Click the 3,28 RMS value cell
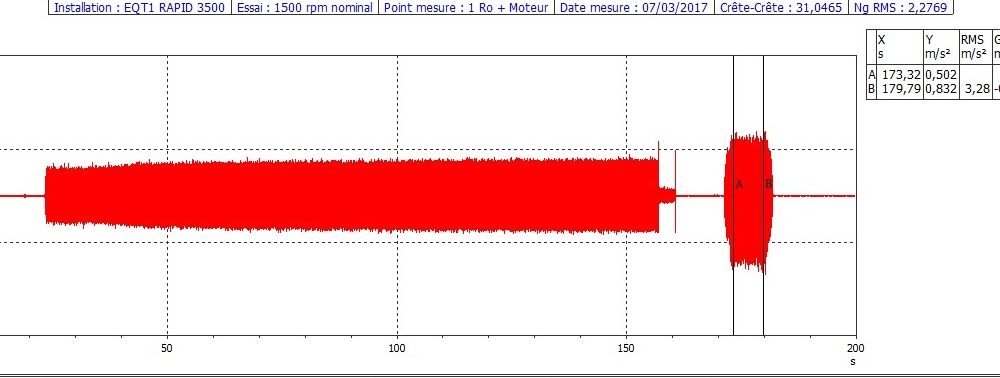The height and width of the screenshot is (378, 1000). [975, 89]
